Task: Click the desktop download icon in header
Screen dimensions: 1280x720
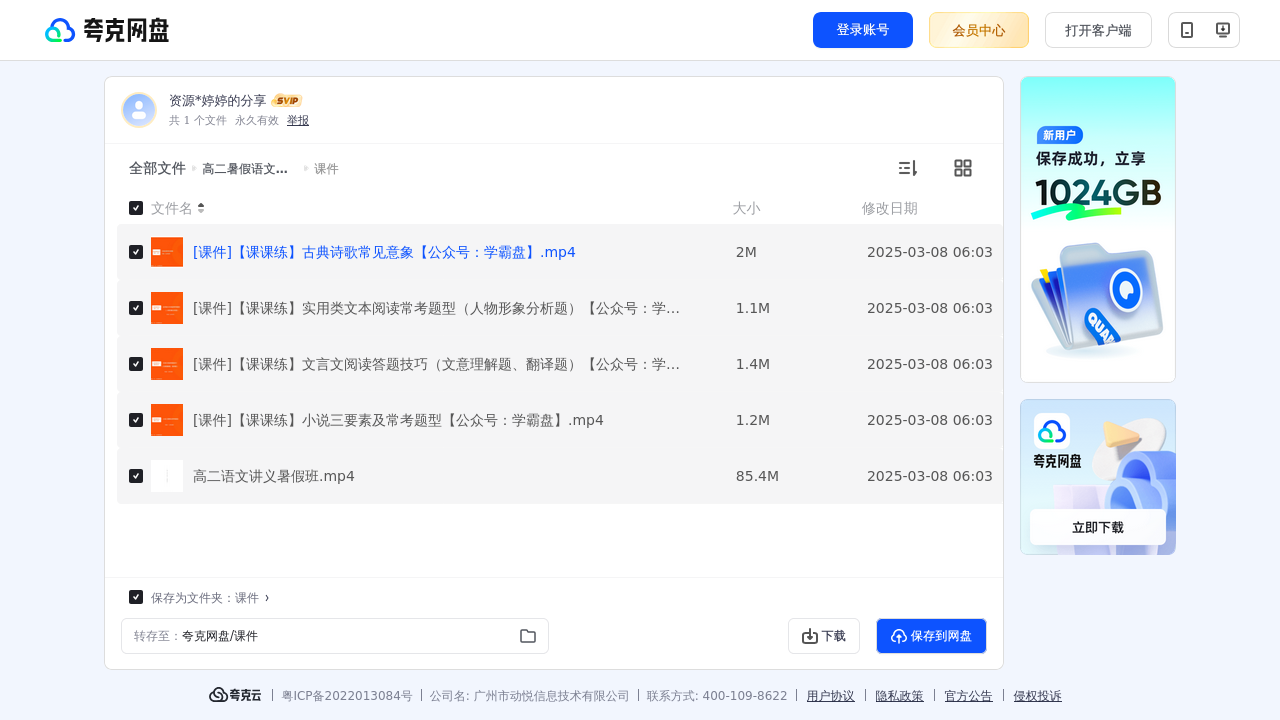Action: tap(1222, 30)
